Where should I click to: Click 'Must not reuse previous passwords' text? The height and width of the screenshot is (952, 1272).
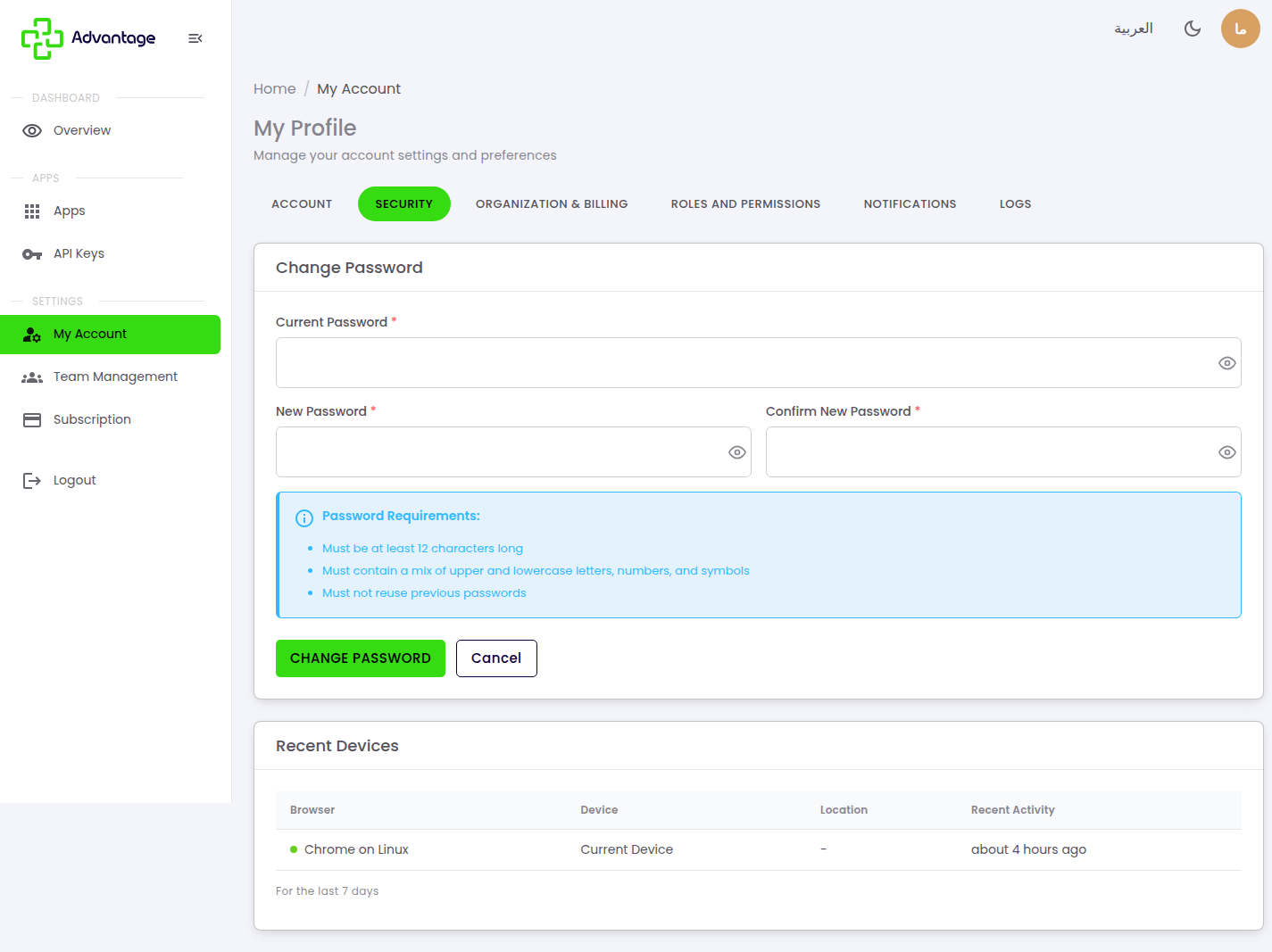click(x=424, y=593)
